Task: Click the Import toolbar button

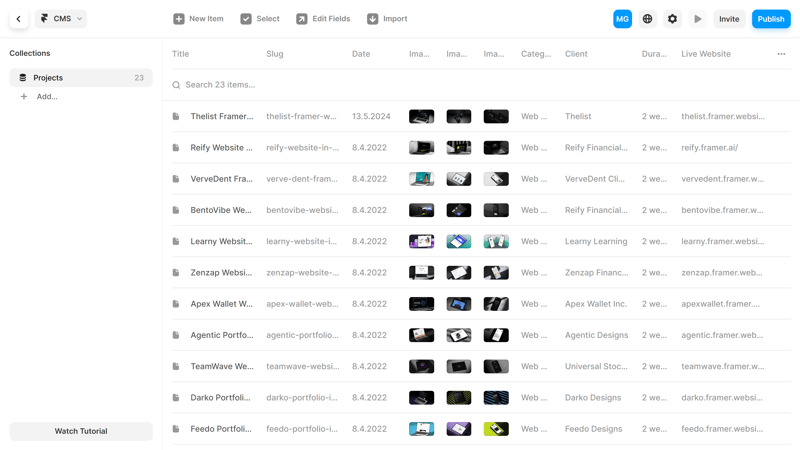Action: (x=387, y=19)
